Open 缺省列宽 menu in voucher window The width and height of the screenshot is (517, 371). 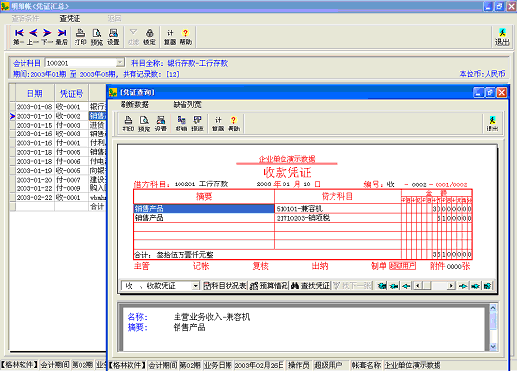(x=187, y=105)
